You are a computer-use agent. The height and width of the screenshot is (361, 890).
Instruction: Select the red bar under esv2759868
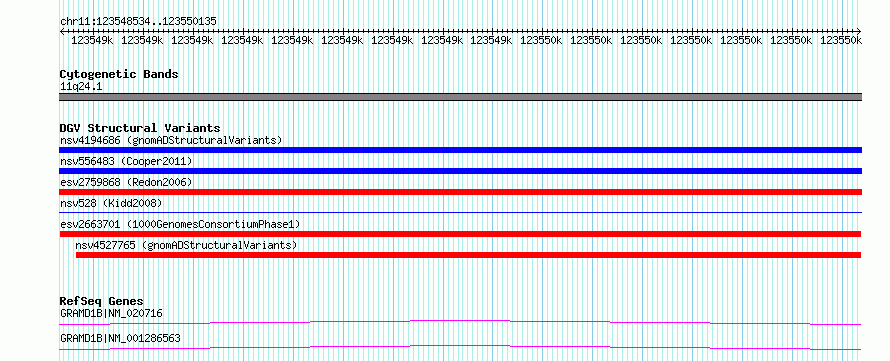click(460, 192)
